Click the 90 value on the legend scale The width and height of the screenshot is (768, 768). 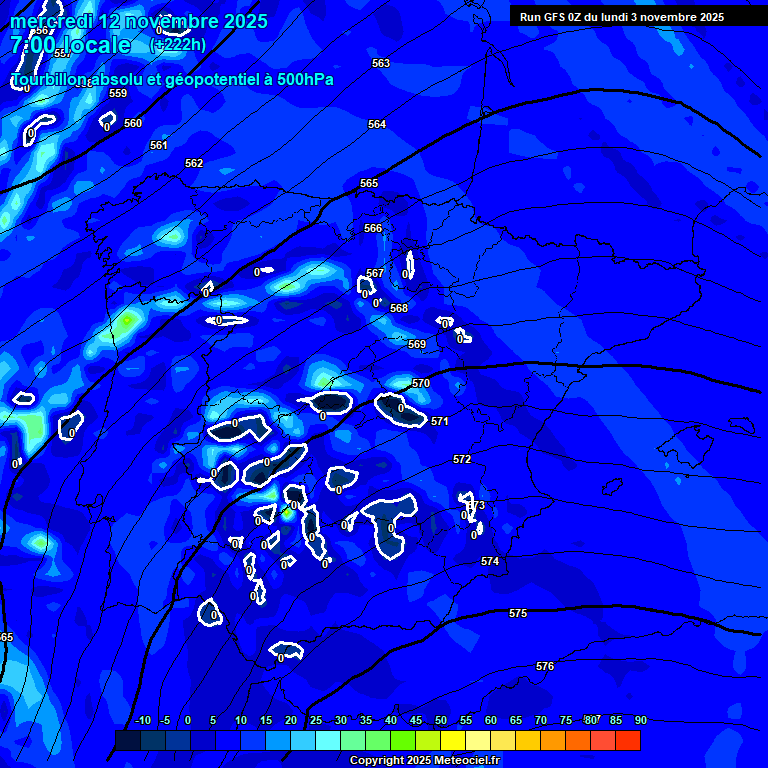pos(640,720)
